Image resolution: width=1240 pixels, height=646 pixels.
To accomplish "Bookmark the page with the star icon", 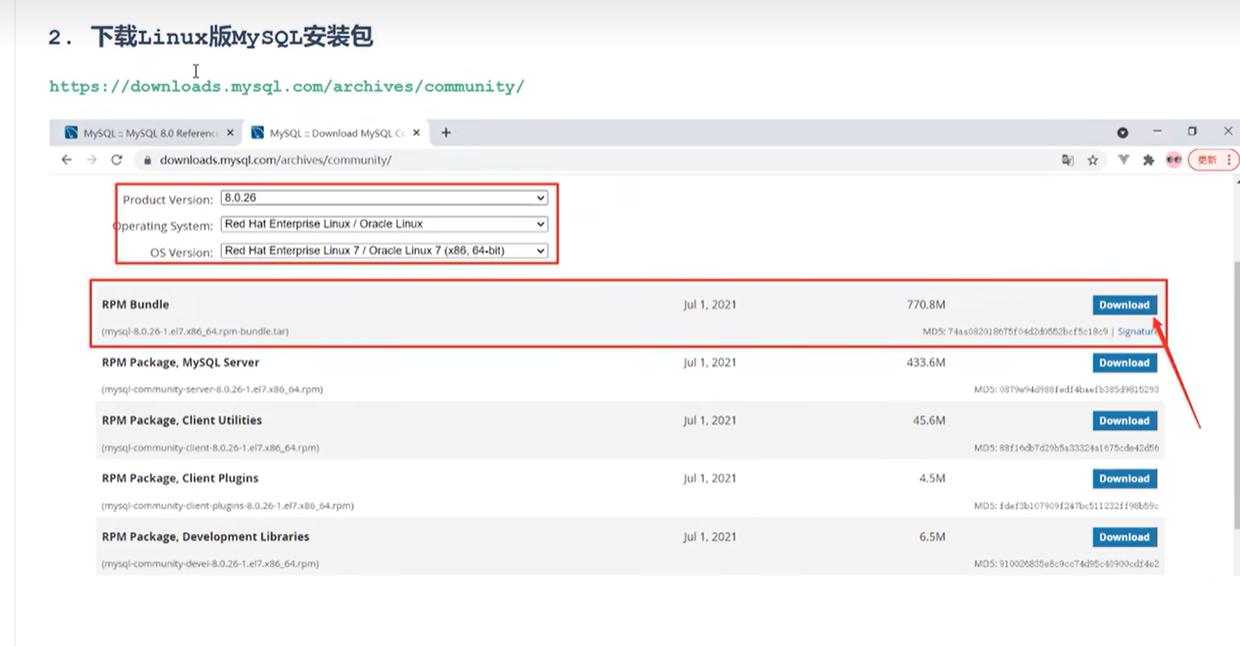I will (x=1093, y=160).
